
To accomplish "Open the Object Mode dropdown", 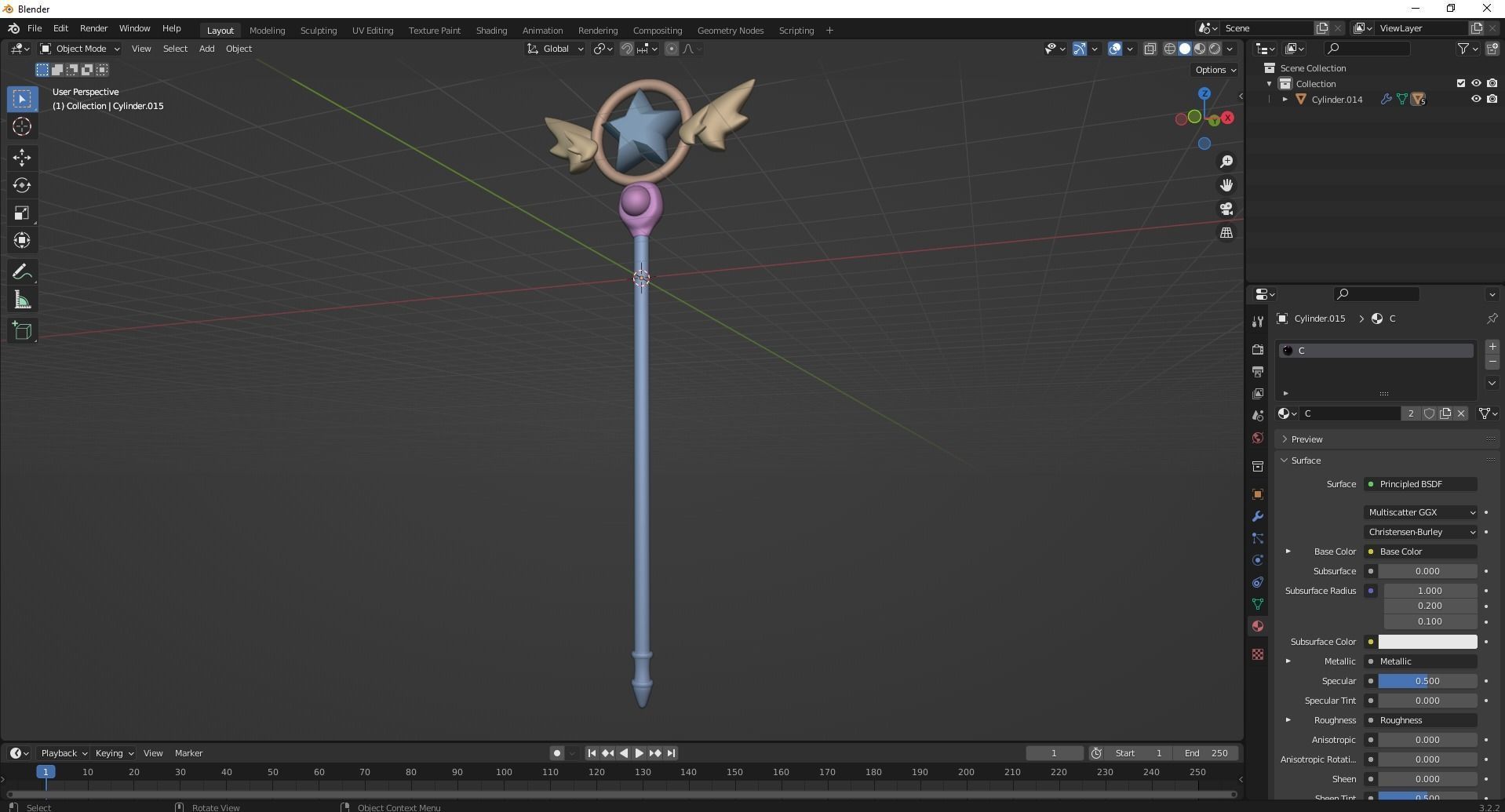I will coord(79,49).
